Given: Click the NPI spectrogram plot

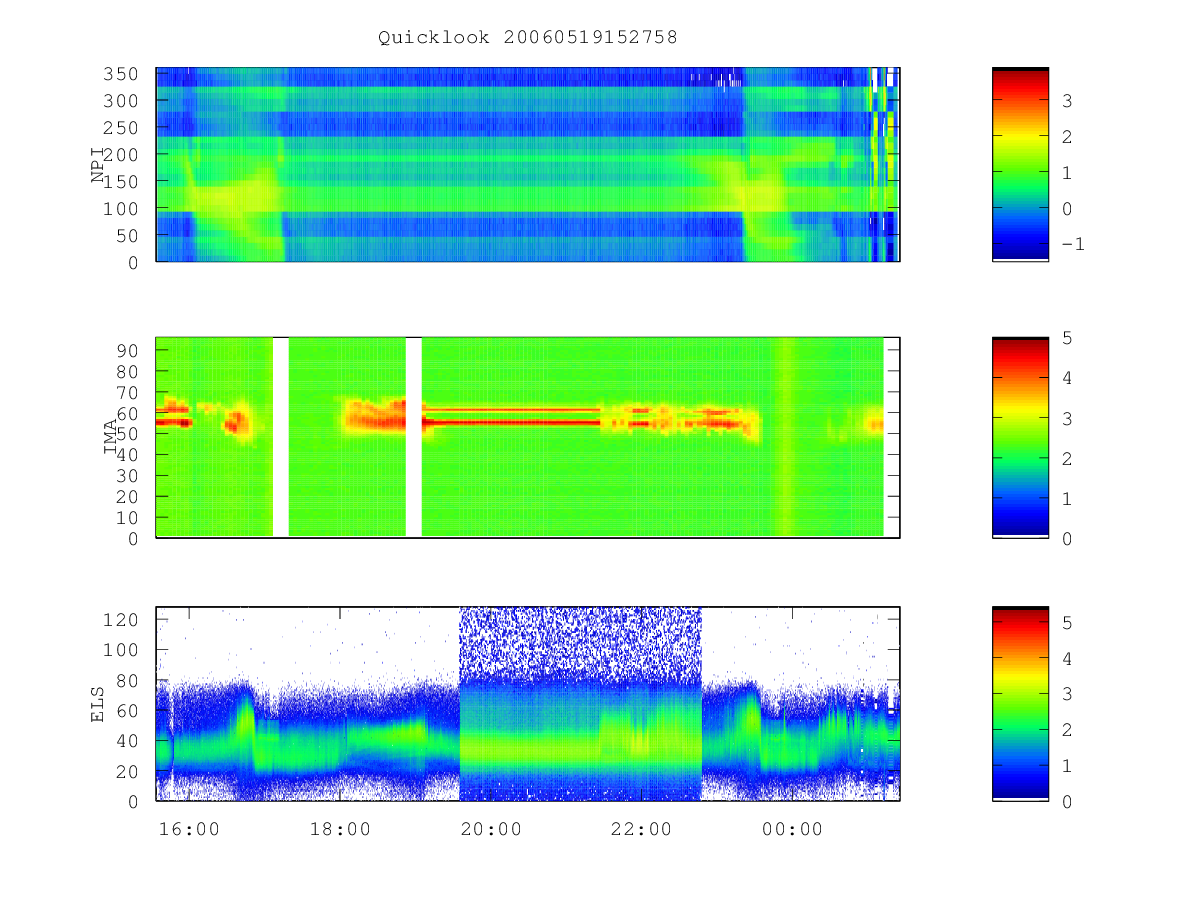Looking at the screenshot, I should tap(528, 164).
